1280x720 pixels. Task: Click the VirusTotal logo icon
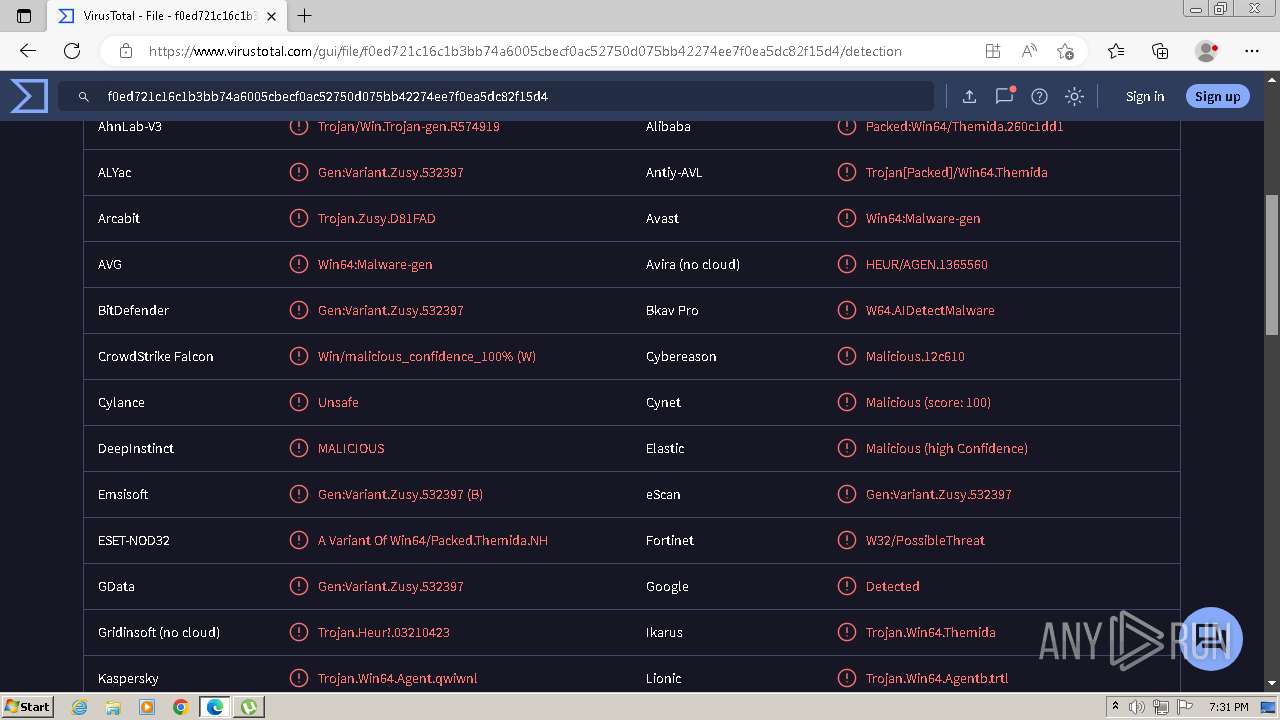pyautogui.click(x=29, y=96)
